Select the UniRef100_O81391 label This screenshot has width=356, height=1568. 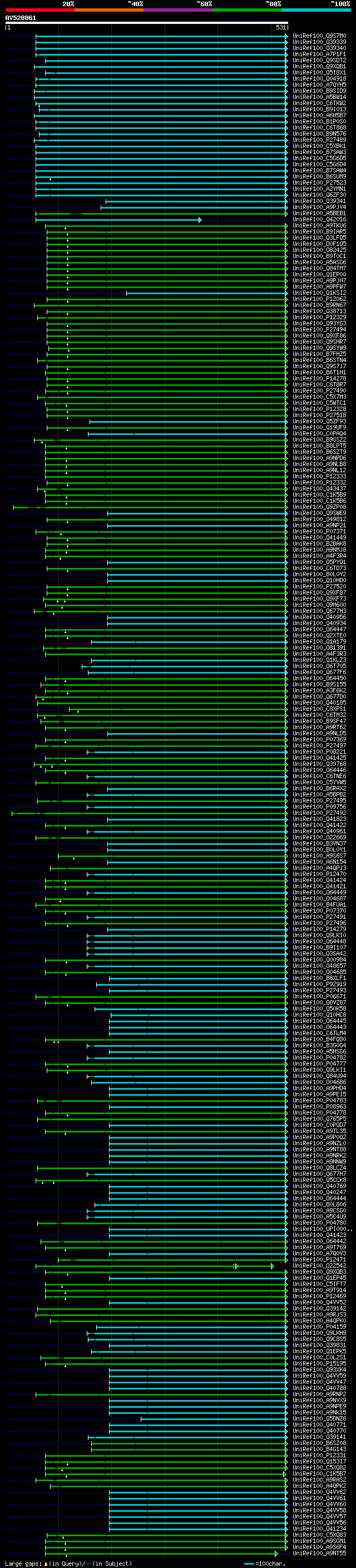pyautogui.click(x=319, y=647)
